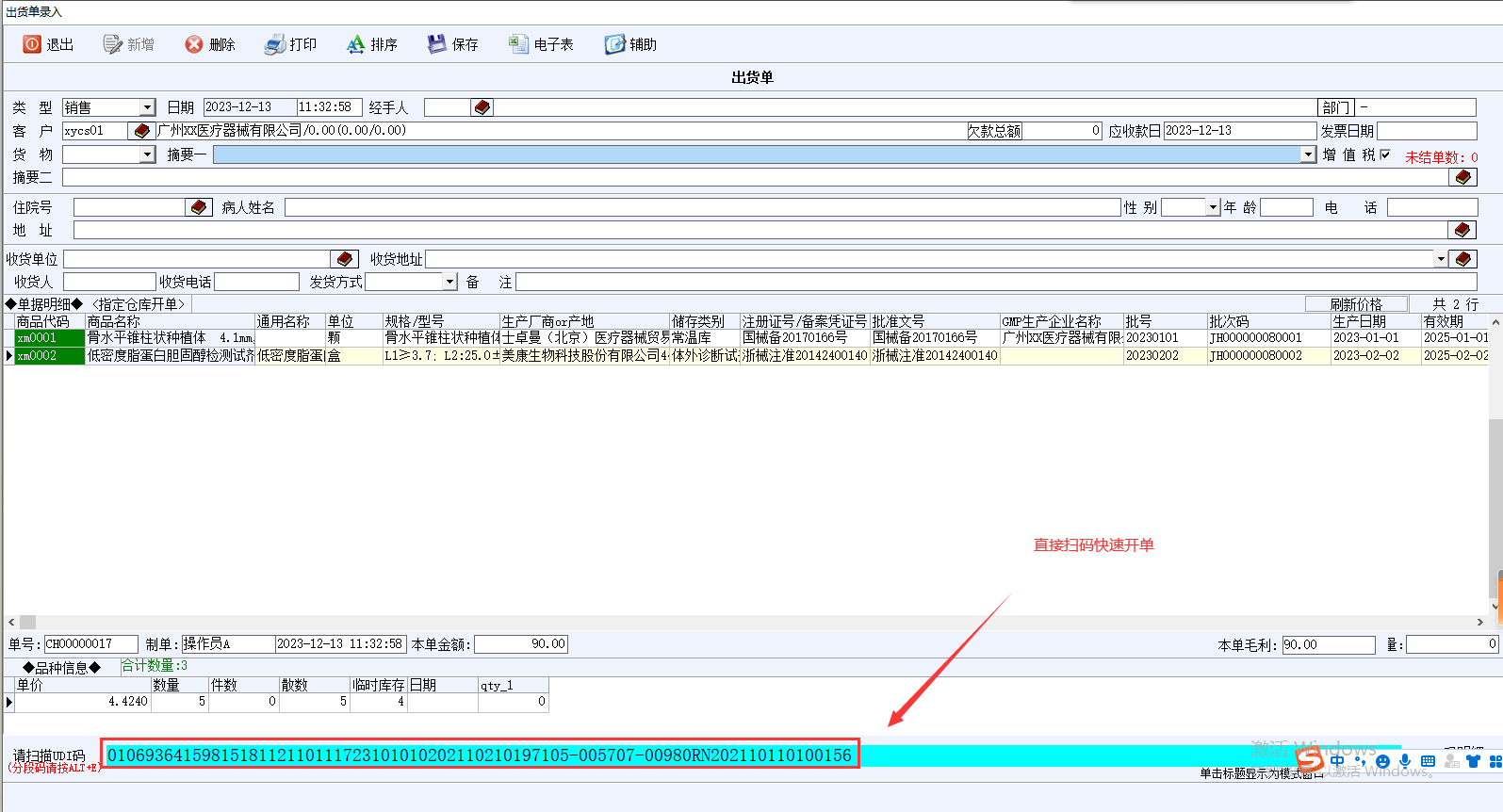Click the 辅助 helper toolbar icon

614,44
